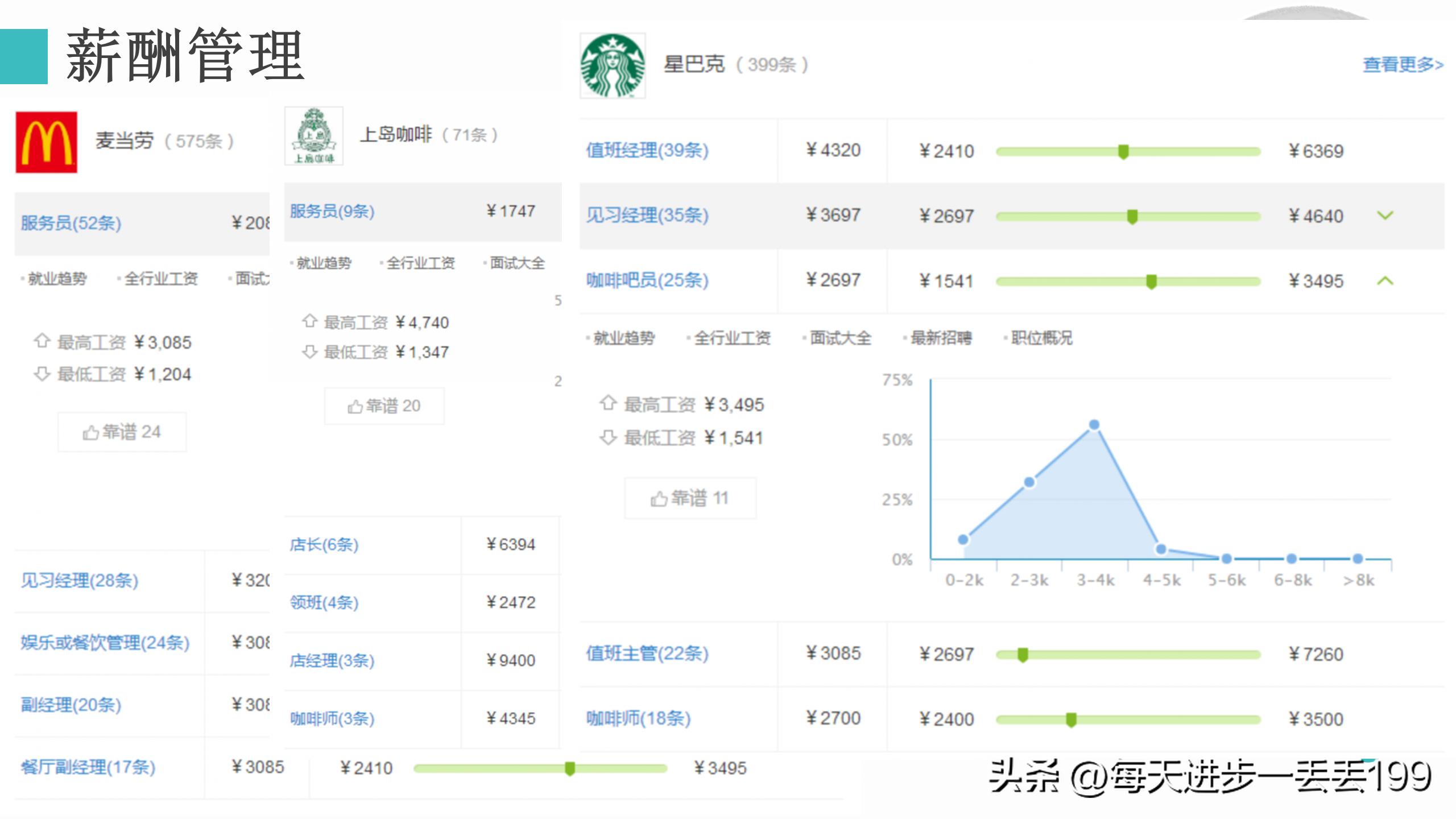Click the up arrow beside 最高工资 ¥3,495

click(x=609, y=404)
